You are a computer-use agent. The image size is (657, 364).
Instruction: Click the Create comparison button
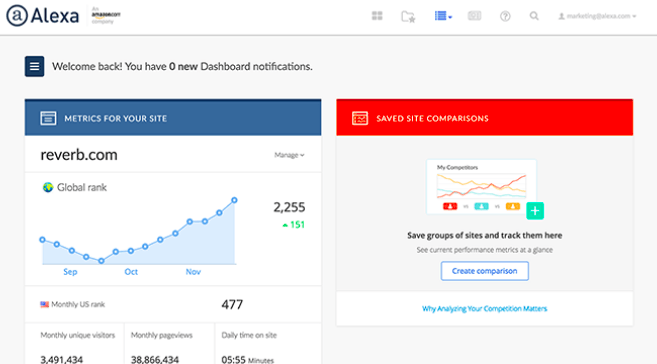(484, 271)
